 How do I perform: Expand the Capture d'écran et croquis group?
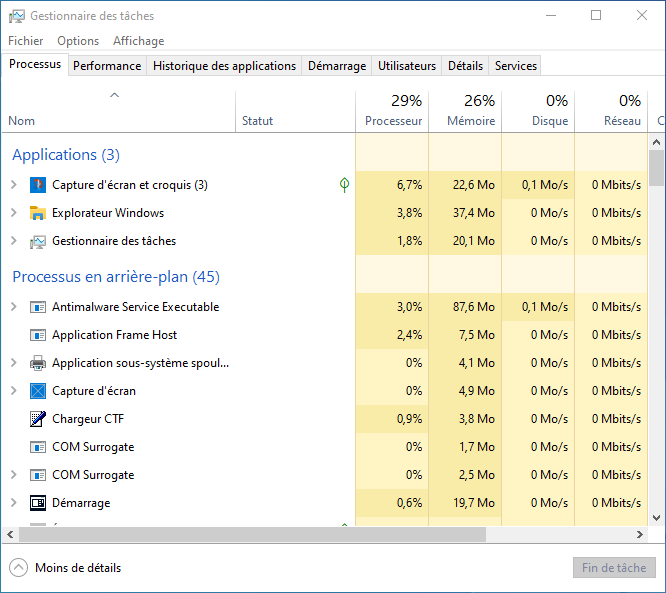click(14, 185)
